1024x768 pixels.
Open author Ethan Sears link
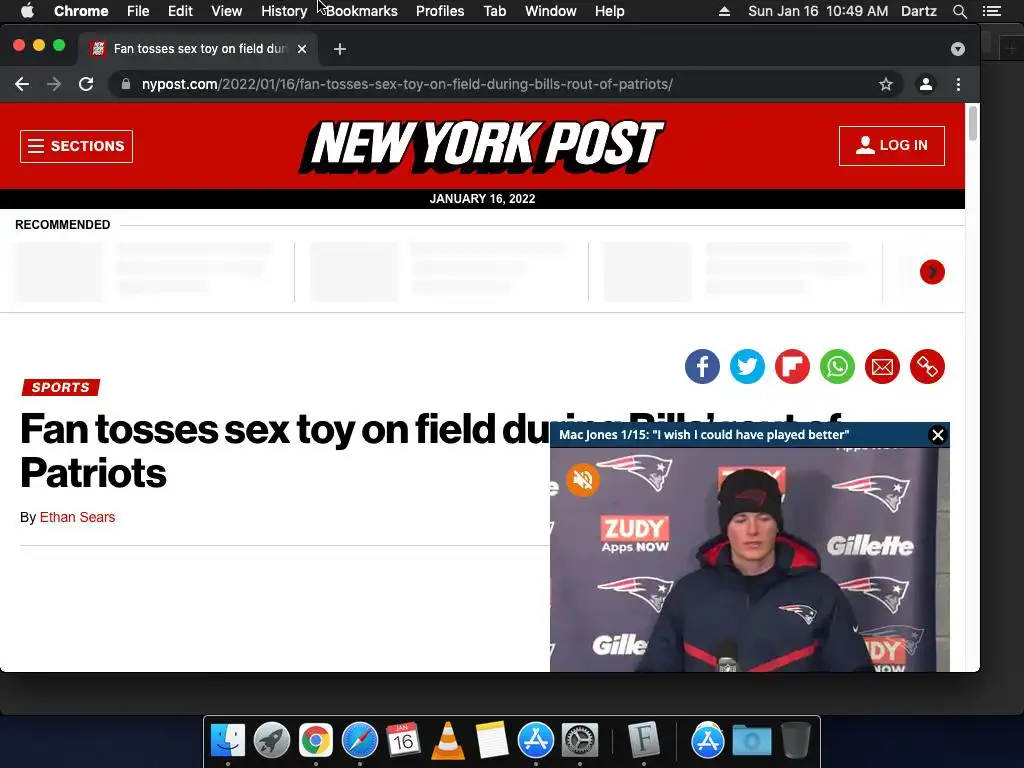77,517
